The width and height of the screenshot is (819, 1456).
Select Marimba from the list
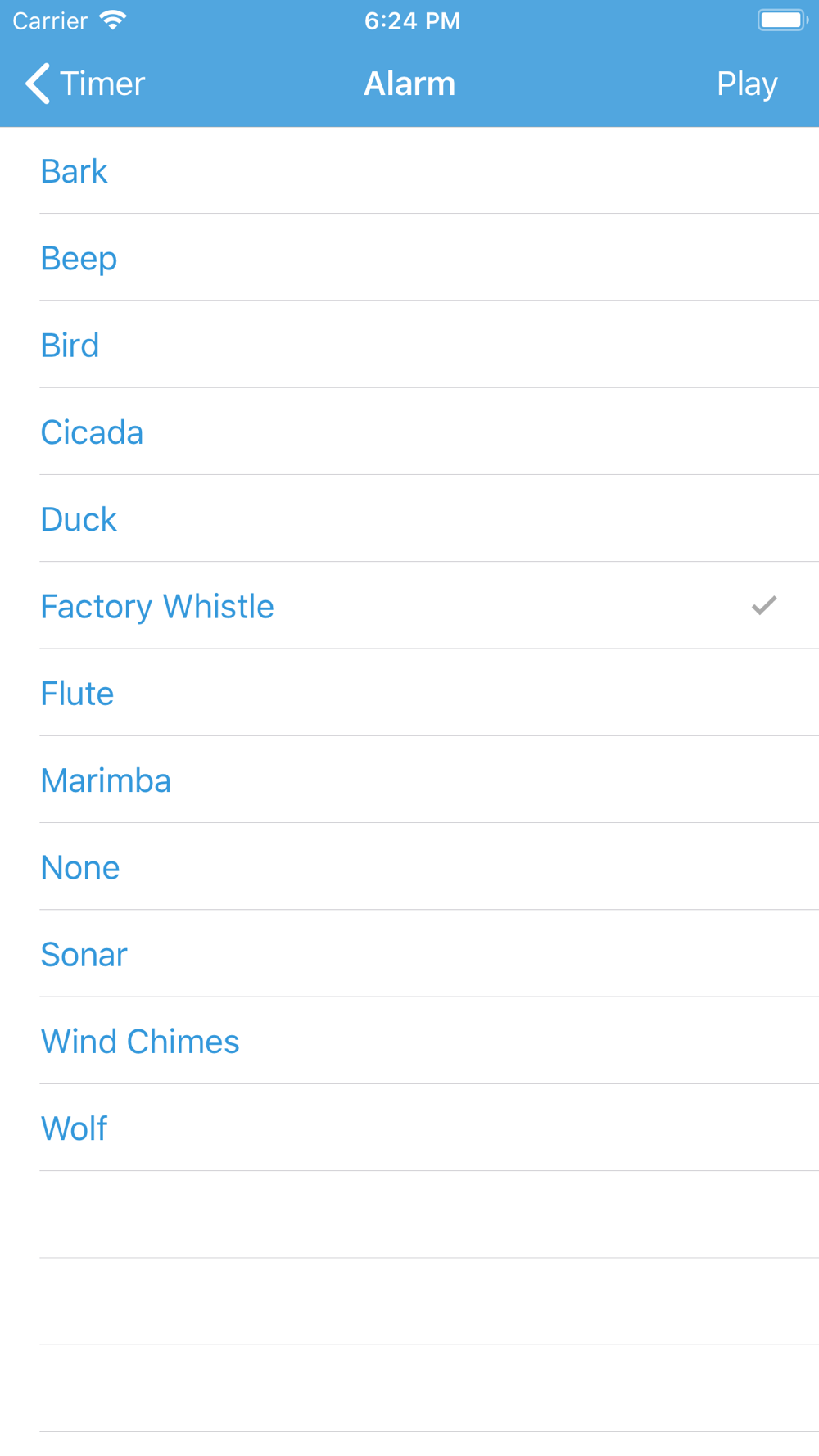pos(409,780)
